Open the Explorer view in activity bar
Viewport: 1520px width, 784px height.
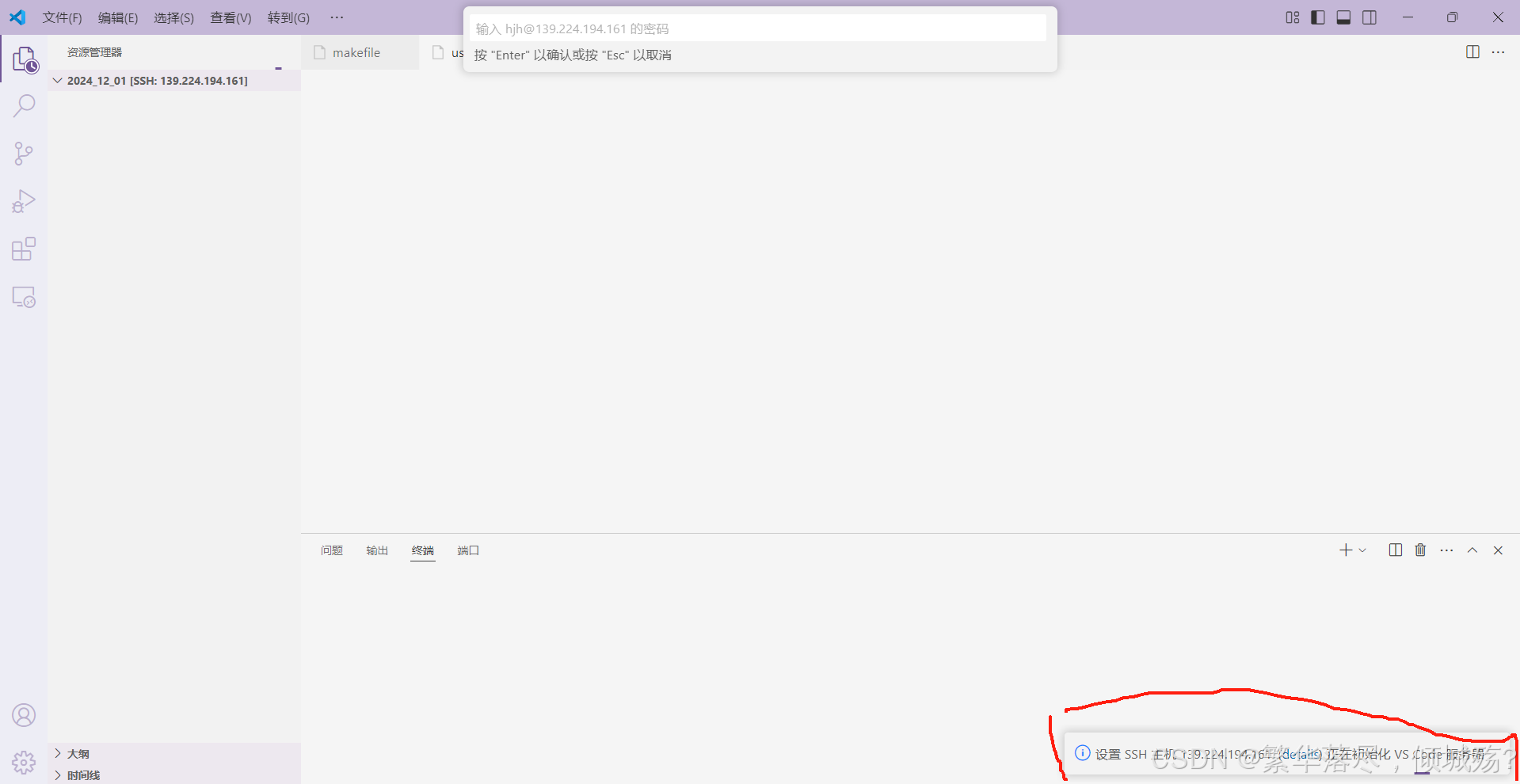coord(24,59)
